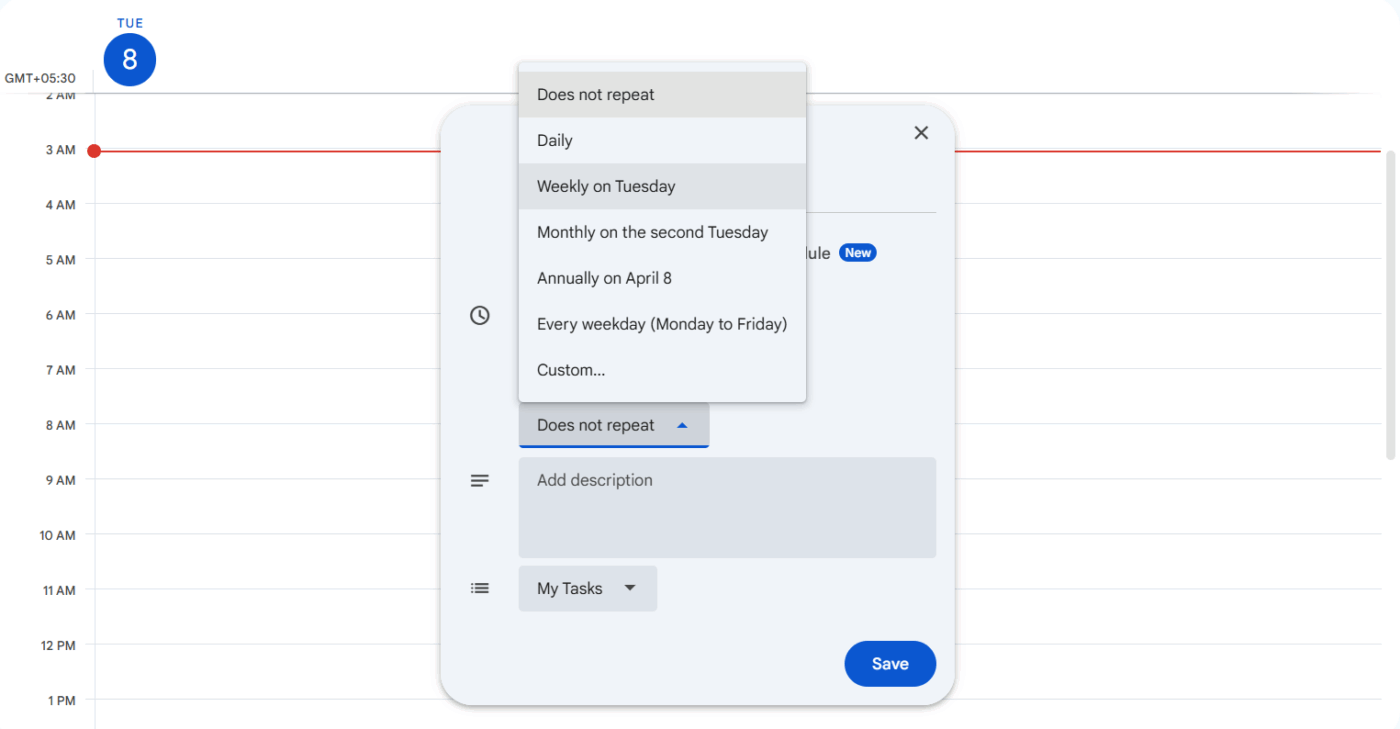This screenshot has height=729, width=1400.
Task: Open the My Tasks list dropdown
Action: pyautogui.click(x=587, y=588)
